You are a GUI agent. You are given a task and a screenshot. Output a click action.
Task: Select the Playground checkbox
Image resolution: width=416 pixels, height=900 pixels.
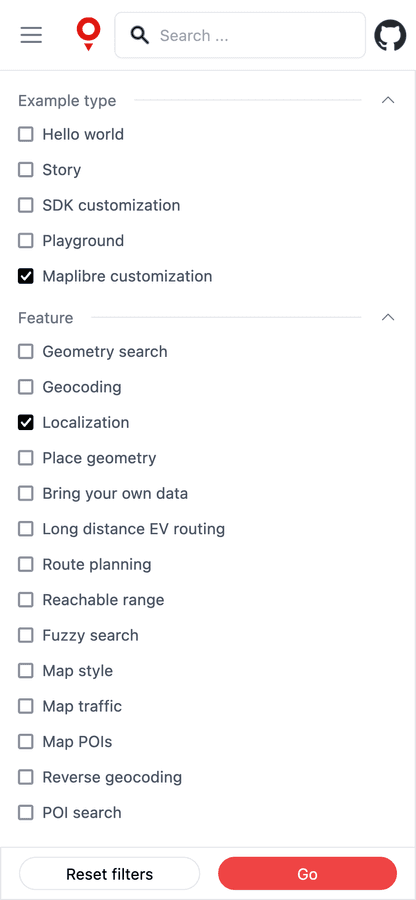[x=26, y=241]
